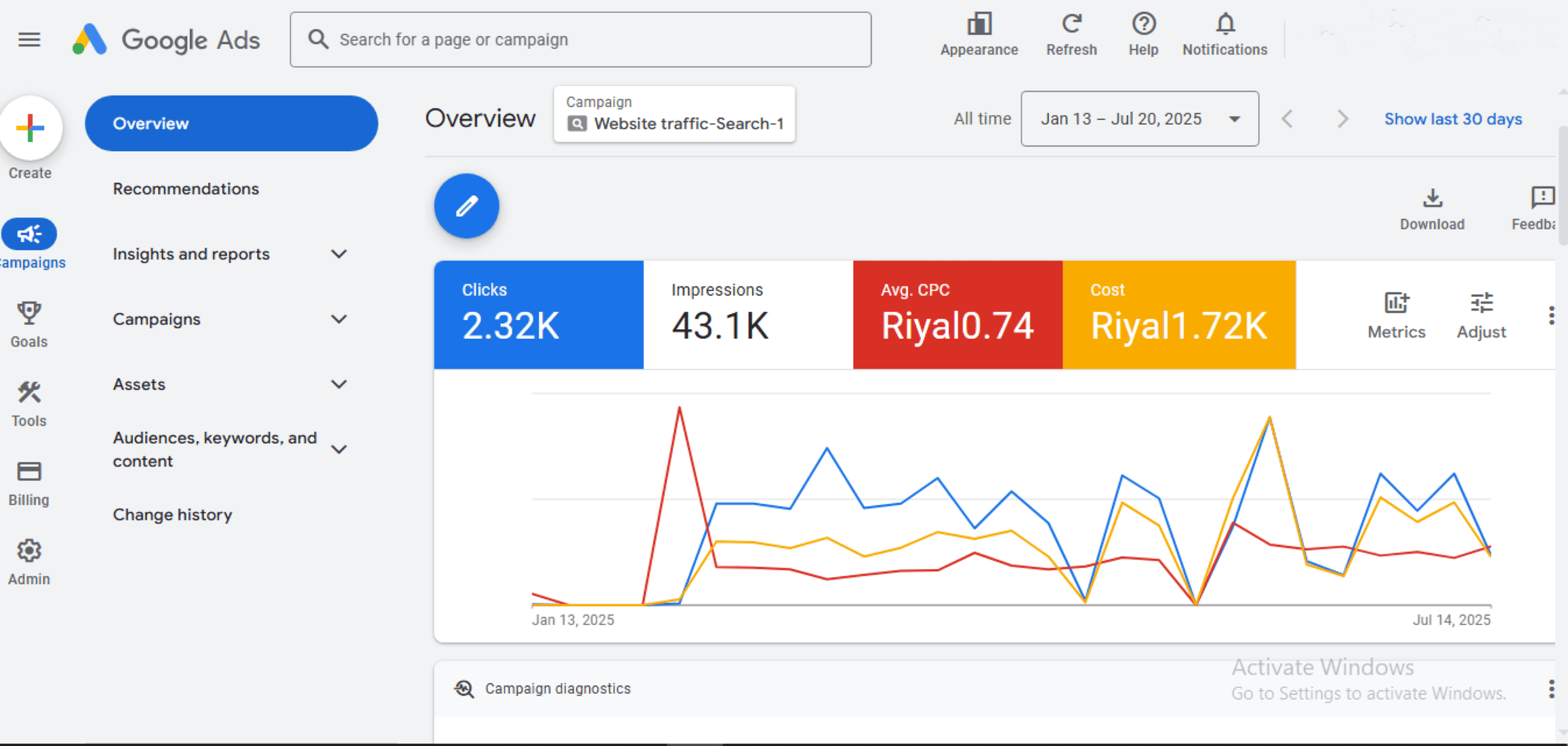Click the Google Ads logo
1568x746 pixels.
(166, 40)
